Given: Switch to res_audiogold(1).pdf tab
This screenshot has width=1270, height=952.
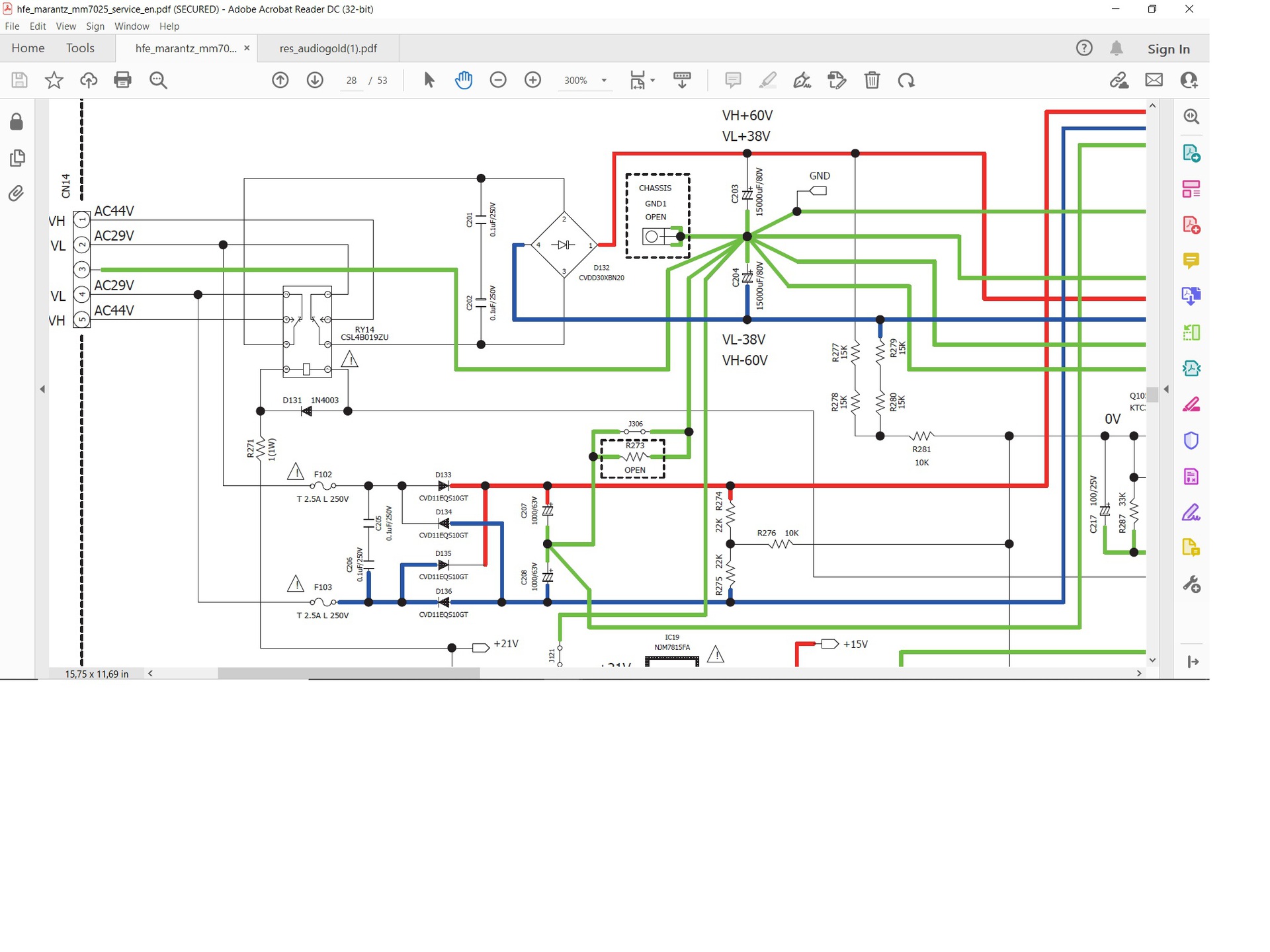Looking at the screenshot, I should click(328, 48).
